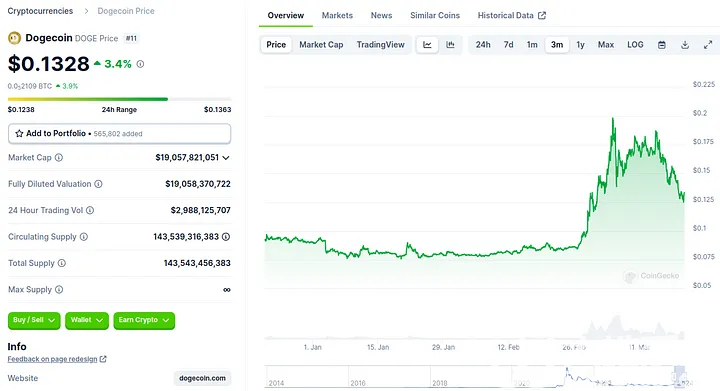Click Market Cap info icon

[59, 157]
